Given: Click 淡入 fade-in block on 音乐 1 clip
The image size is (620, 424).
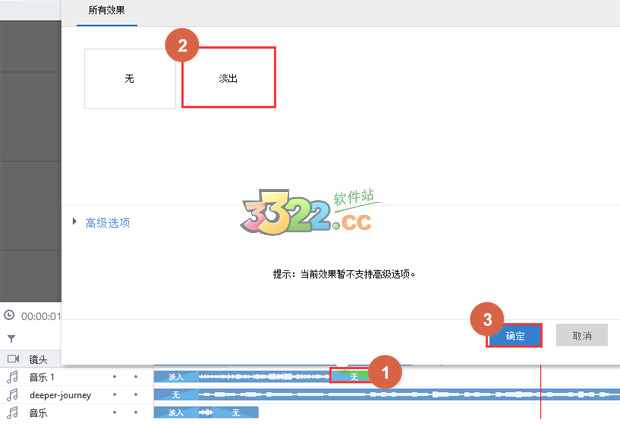Looking at the screenshot, I should click(x=176, y=377).
